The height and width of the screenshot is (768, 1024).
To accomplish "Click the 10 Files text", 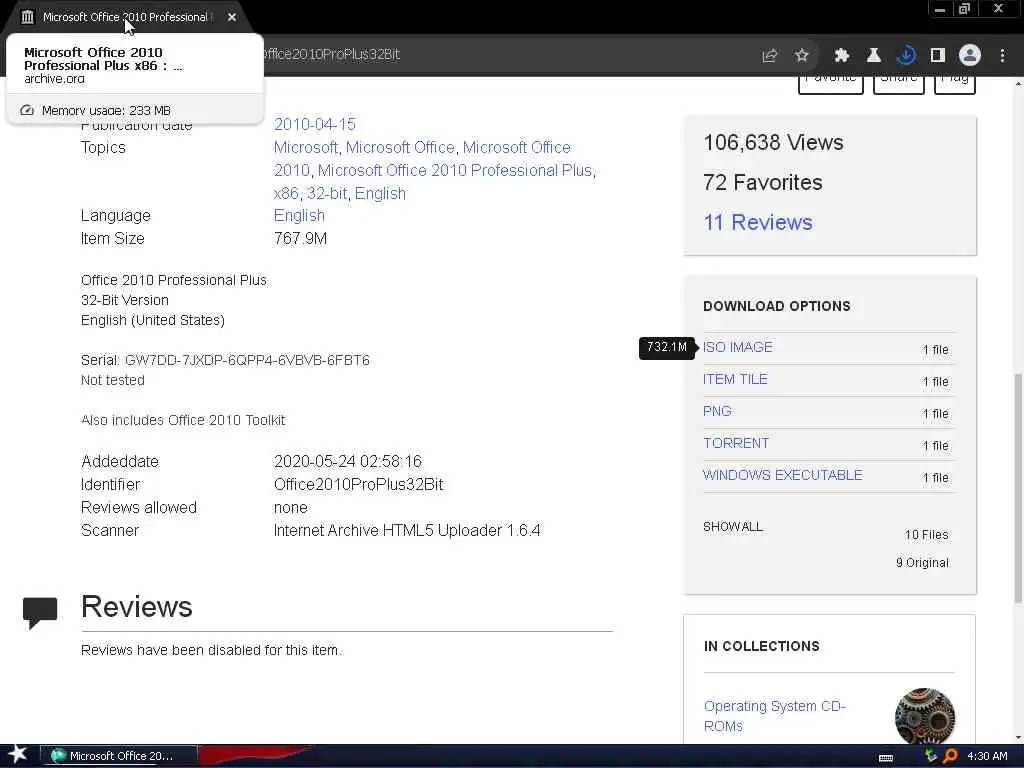I will pyautogui.click(x=926, y=535).
